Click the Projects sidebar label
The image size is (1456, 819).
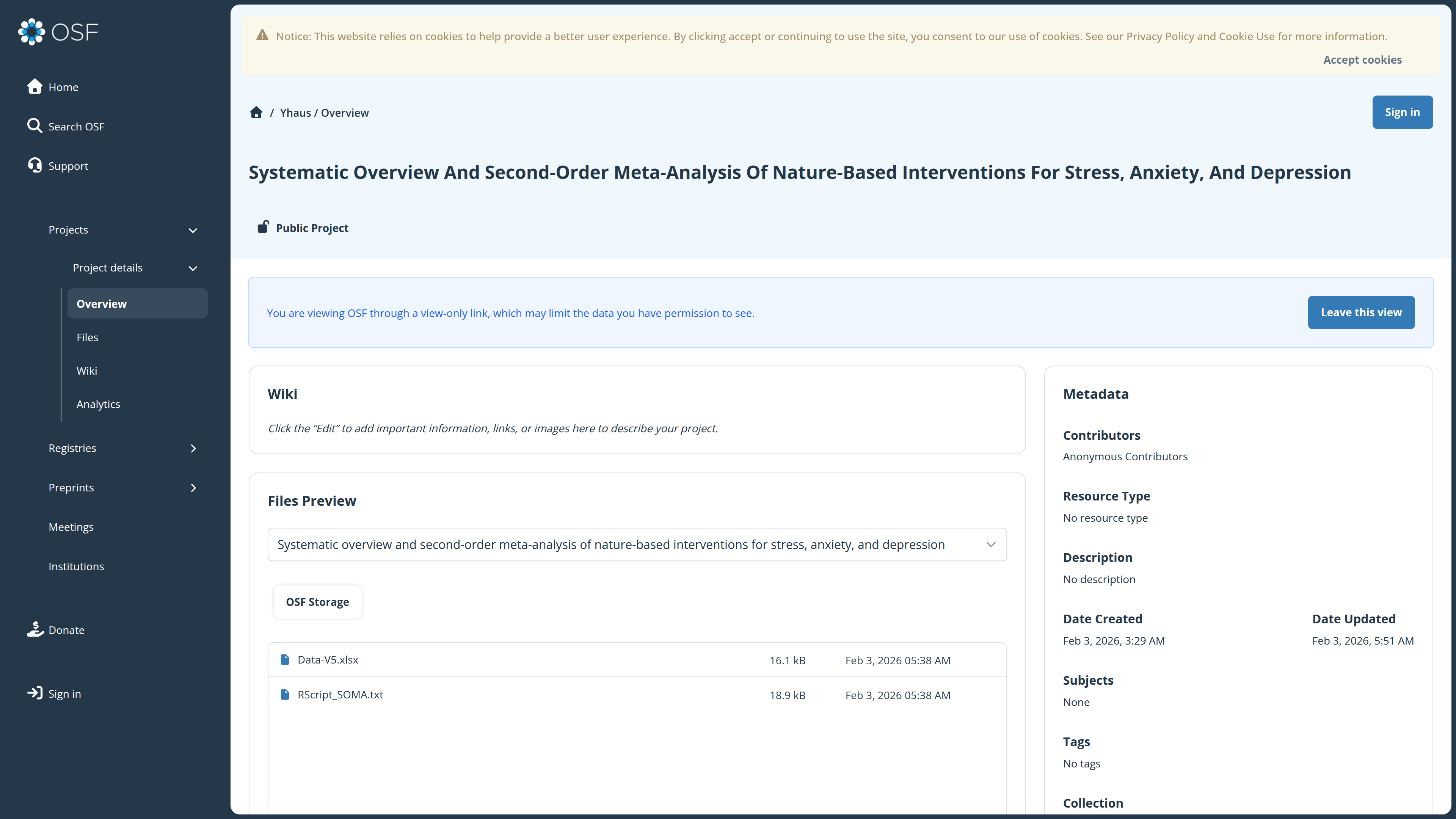[68, 230]
